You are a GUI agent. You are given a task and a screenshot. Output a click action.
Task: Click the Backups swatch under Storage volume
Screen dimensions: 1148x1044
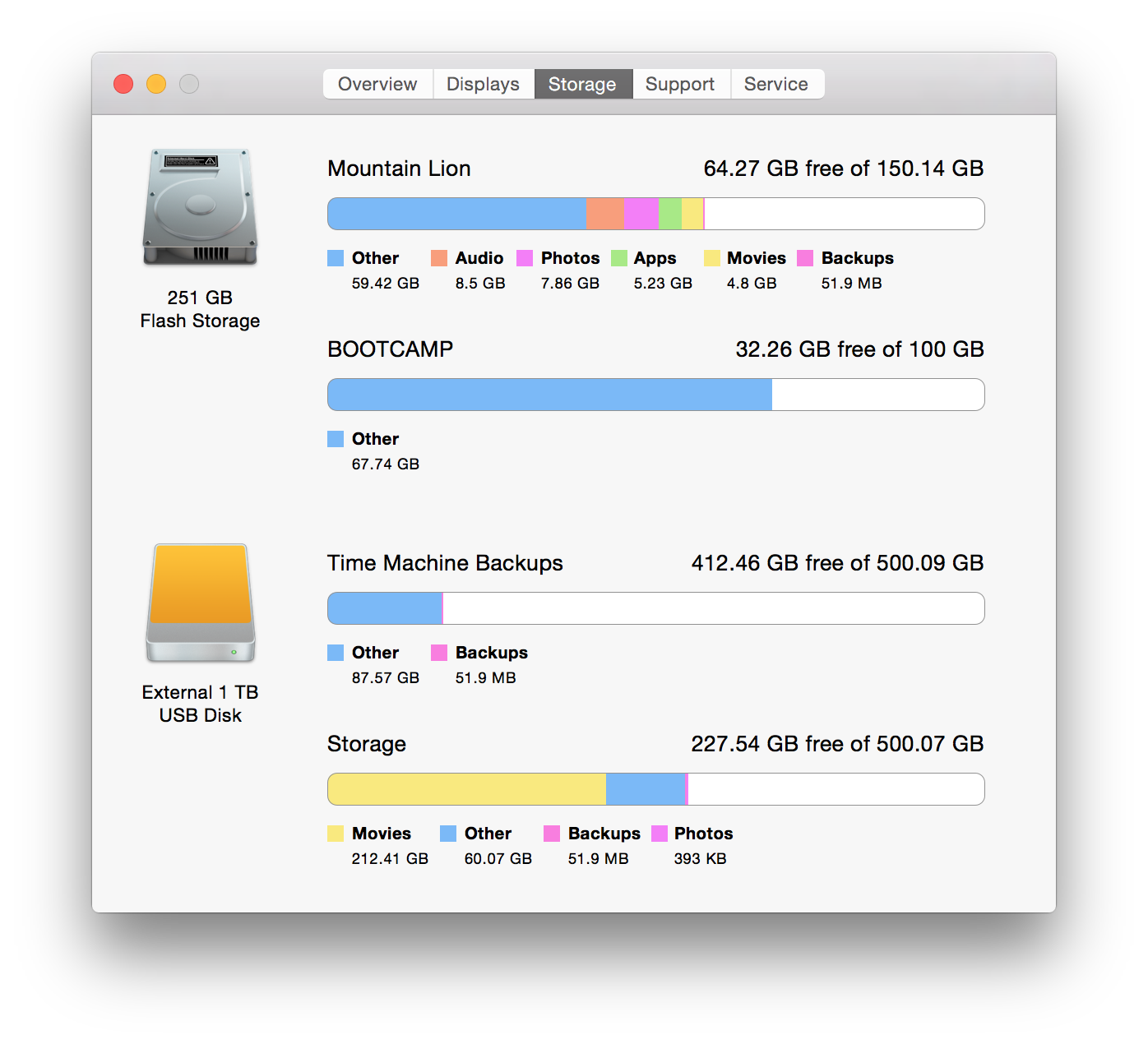tap(552, 834)
